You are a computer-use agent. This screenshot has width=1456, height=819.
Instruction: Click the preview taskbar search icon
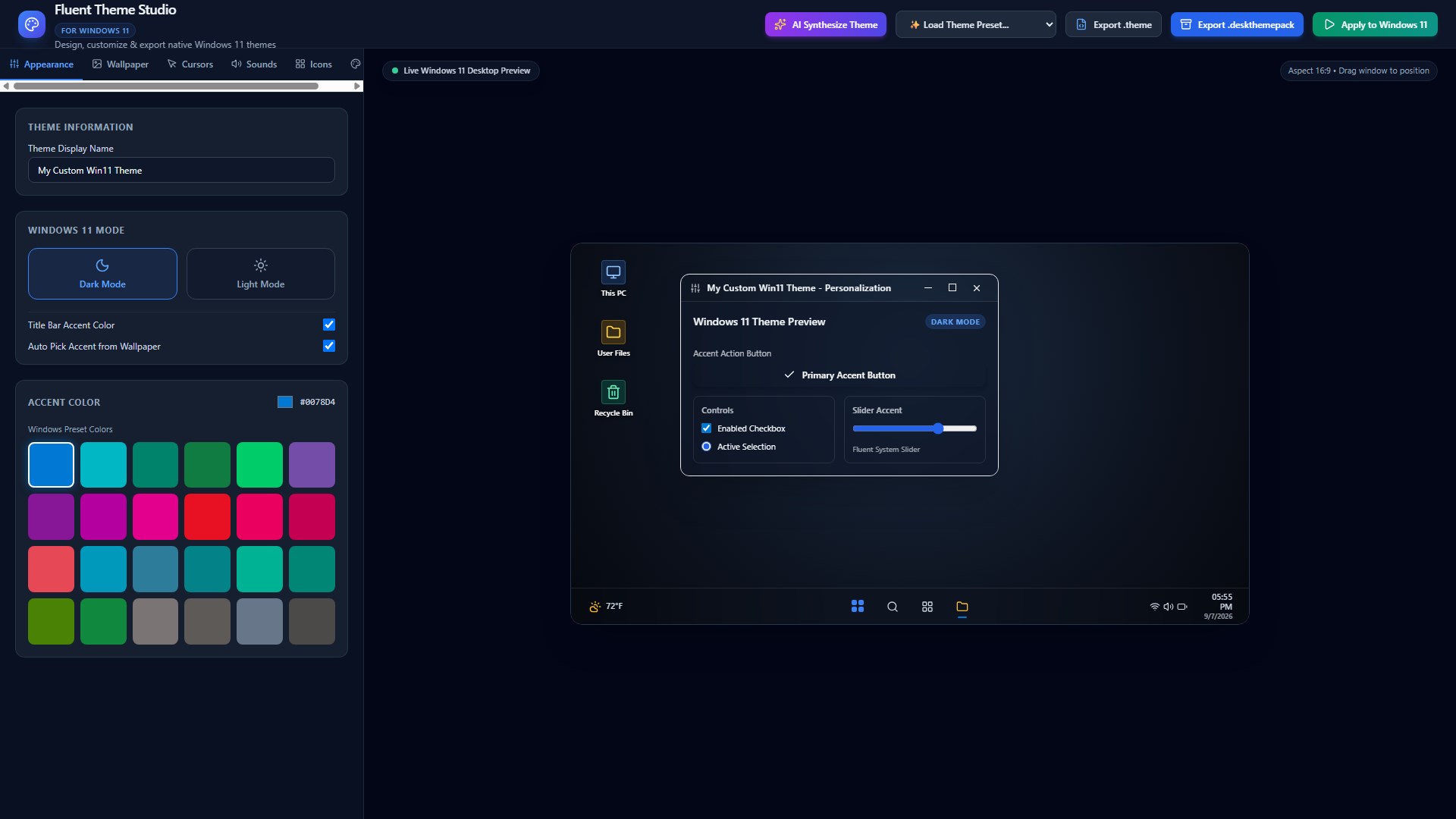(x=893, y=607)
